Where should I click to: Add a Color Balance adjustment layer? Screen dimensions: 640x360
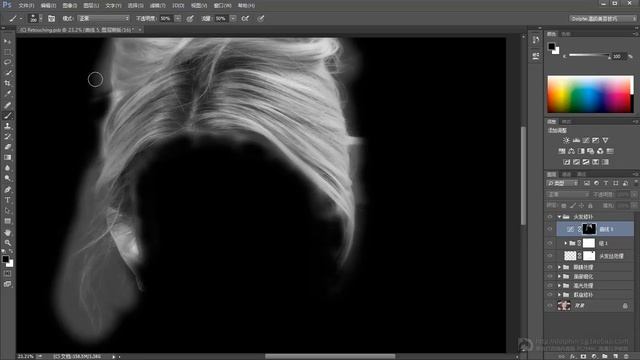point(571,151)
